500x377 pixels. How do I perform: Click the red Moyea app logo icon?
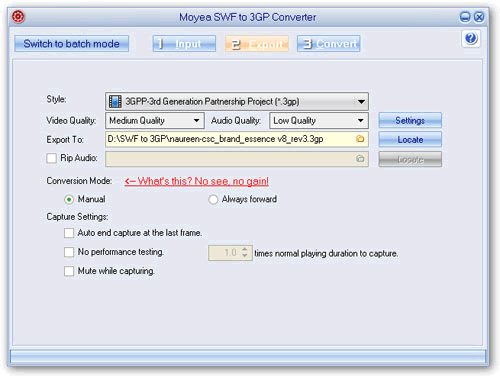[18, 17]
